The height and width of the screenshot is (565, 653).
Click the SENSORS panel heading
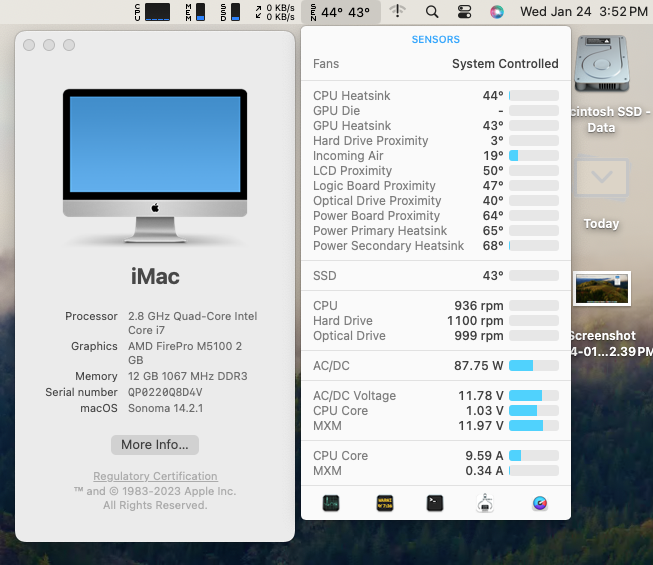(436, 40)
